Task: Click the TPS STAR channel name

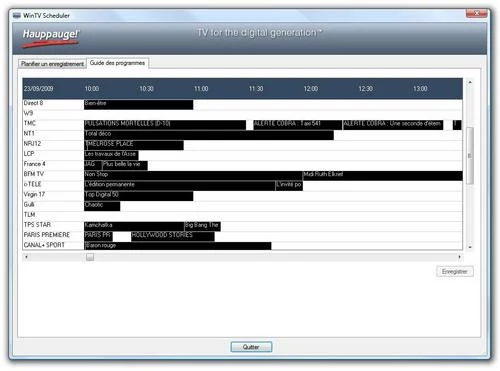Action: (37, 225)
